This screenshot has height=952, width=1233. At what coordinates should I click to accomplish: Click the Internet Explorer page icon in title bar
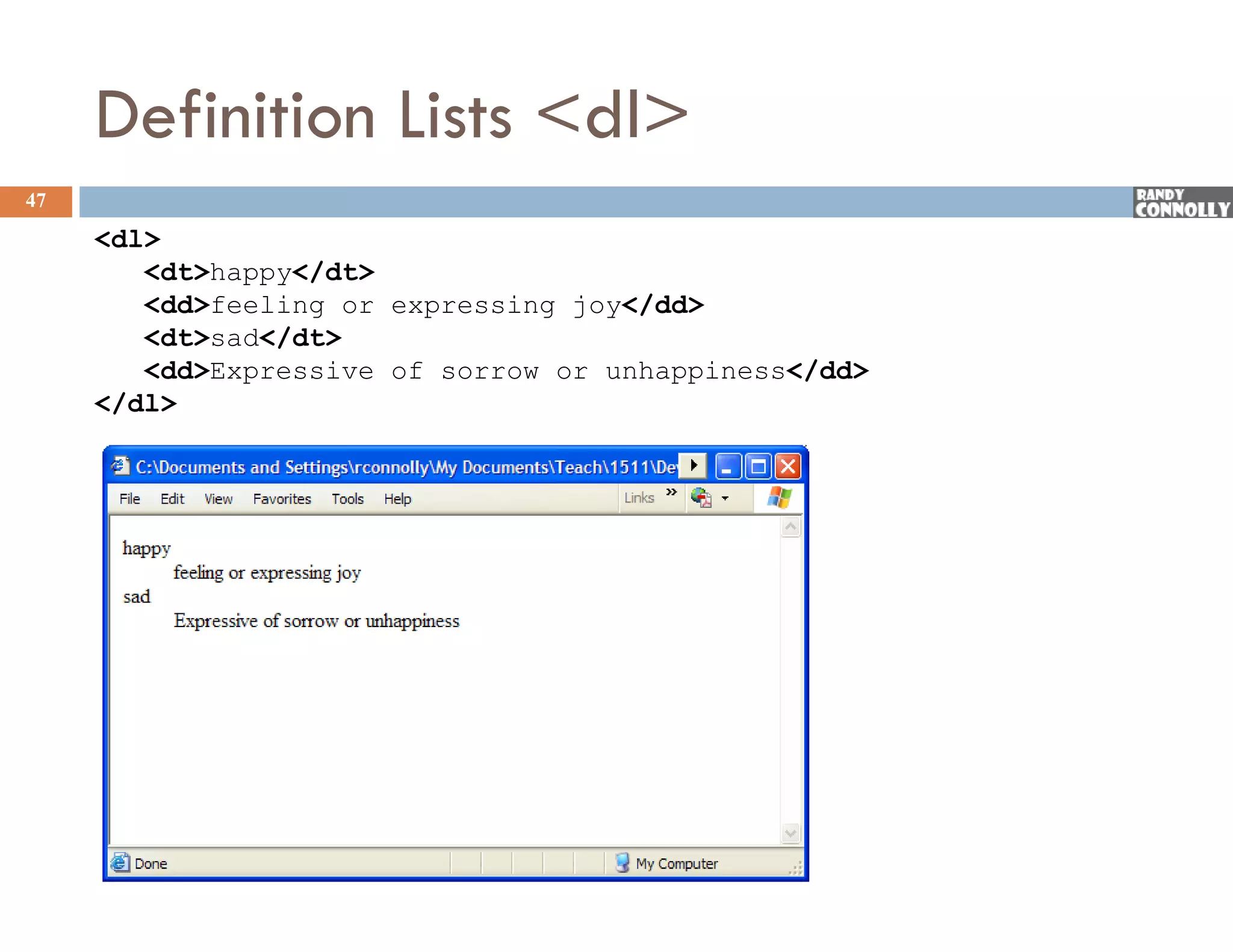[120, 466]
